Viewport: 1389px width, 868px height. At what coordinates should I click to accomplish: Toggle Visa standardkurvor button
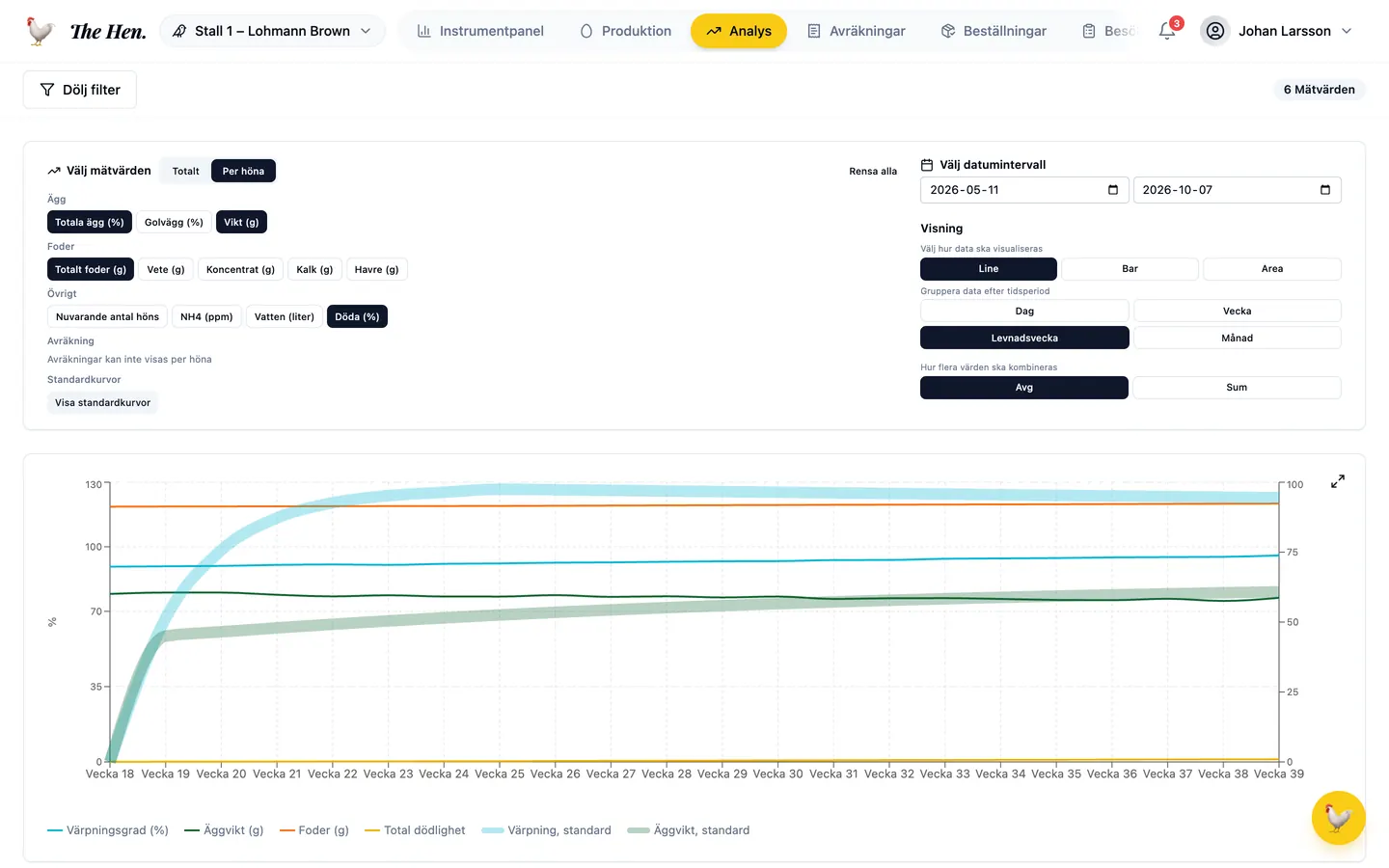[102, 402]
